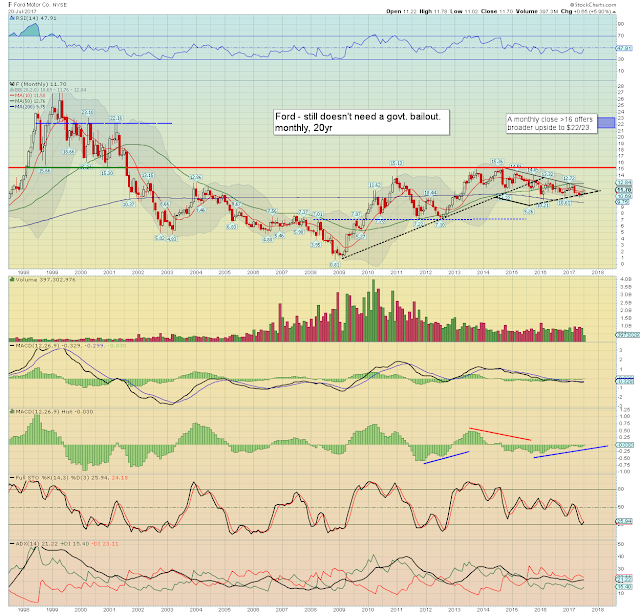
Task: Click the StockCharts.com watermark link text
Action: coord(593,4)
